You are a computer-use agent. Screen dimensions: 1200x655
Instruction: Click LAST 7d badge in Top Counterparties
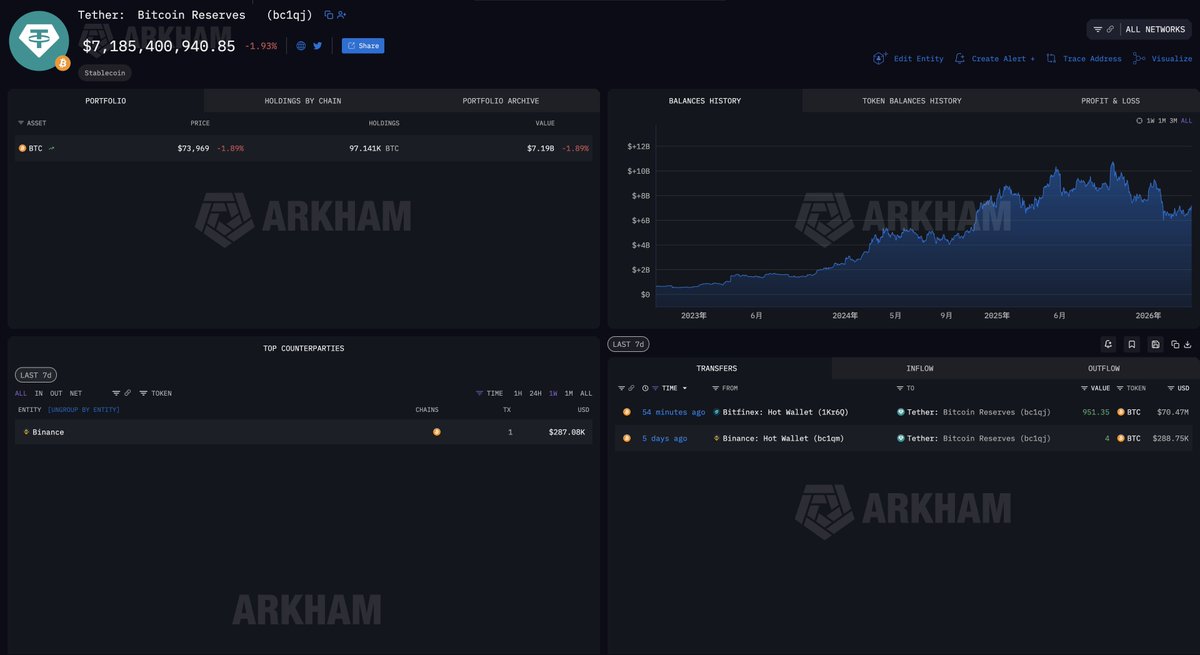point(35,375)
